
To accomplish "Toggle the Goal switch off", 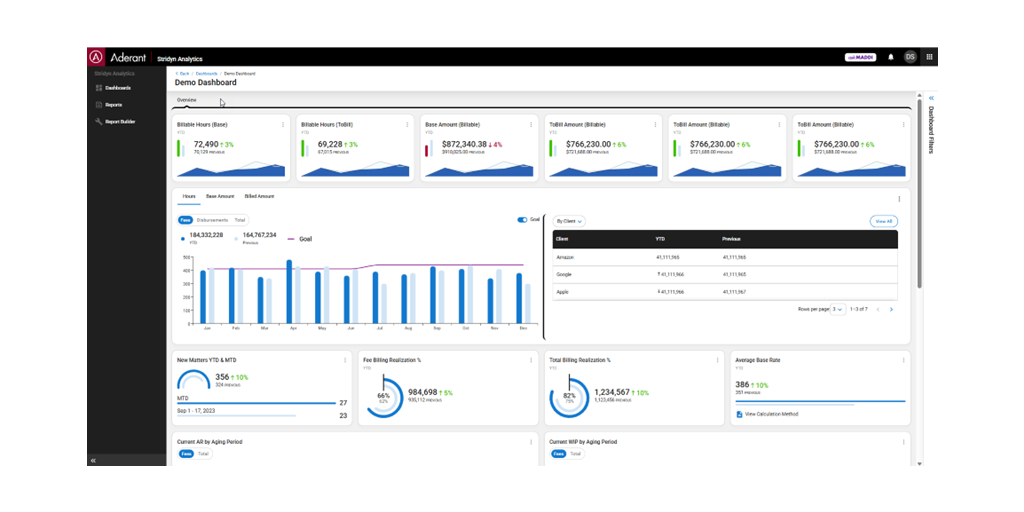I will (522, 219).
